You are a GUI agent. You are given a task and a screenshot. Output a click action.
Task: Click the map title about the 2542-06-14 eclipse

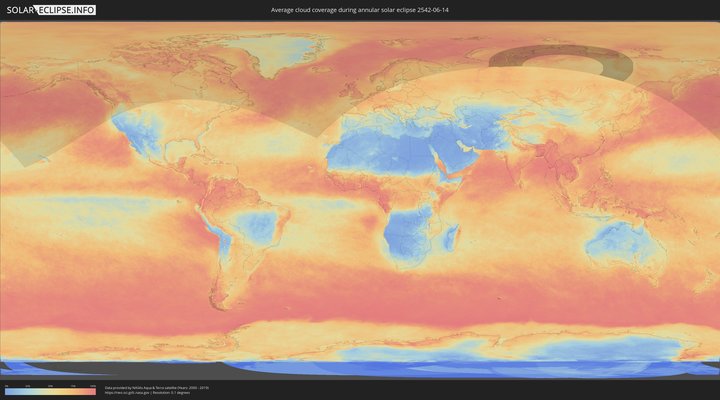[x=359, y=10]
